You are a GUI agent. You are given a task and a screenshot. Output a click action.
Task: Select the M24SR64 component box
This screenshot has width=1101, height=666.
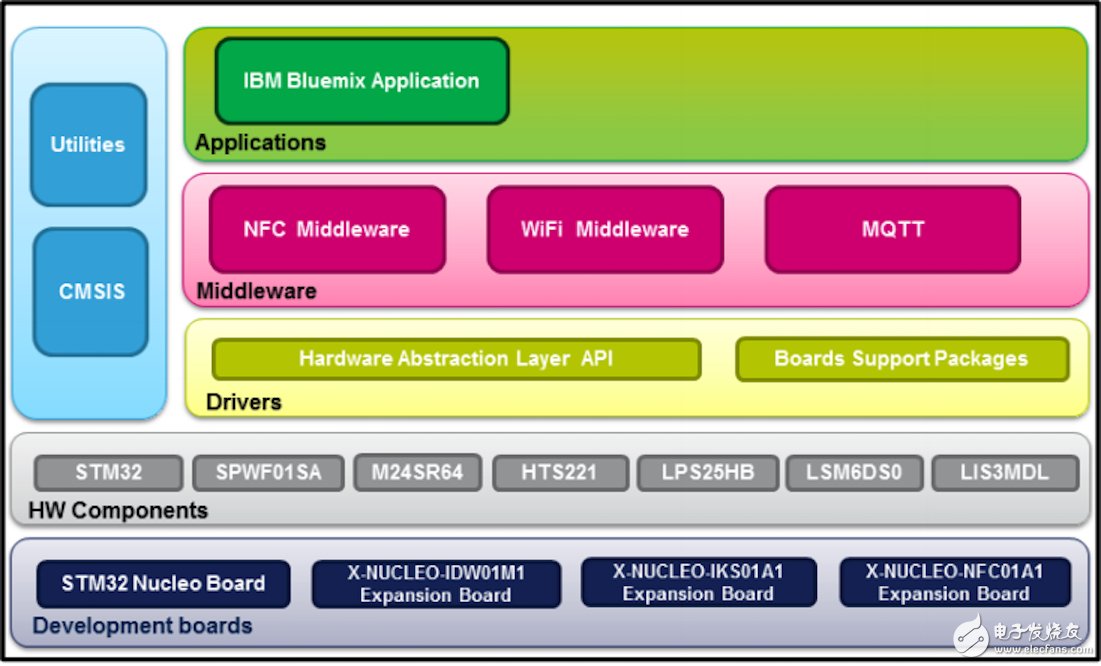[x=417, y=473]
